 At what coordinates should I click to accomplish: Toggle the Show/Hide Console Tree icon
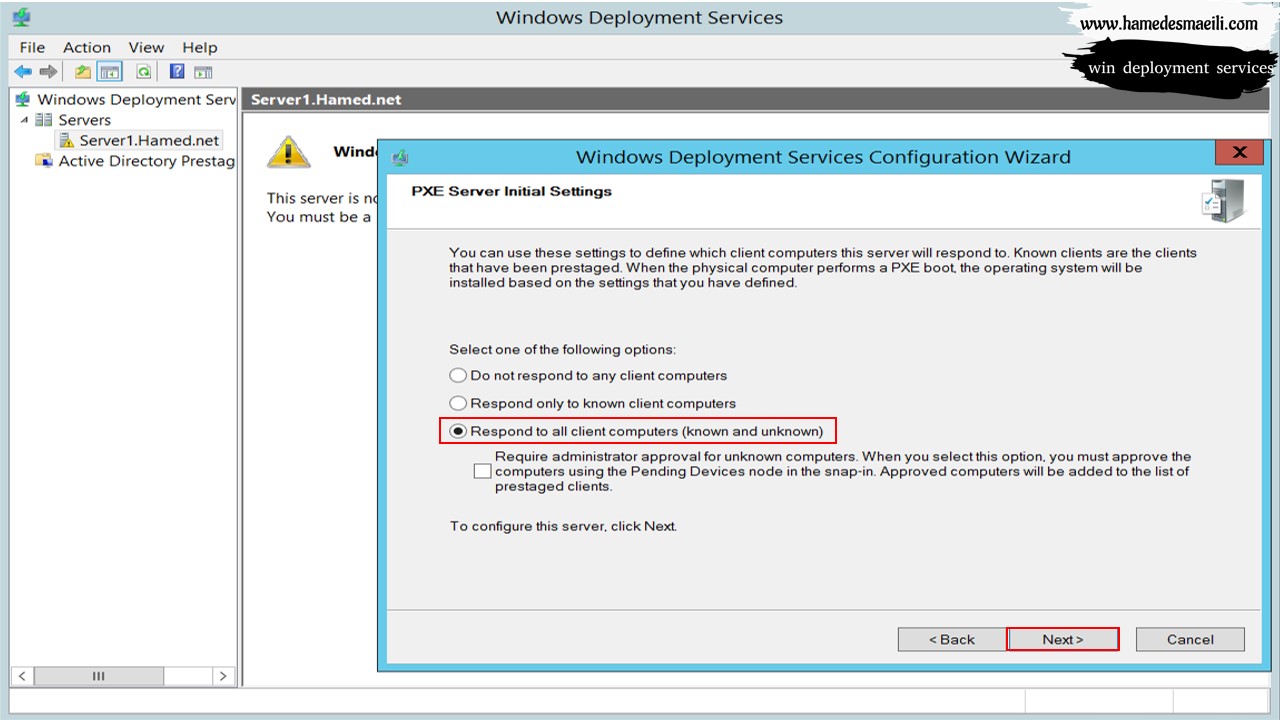coord(109,72)
